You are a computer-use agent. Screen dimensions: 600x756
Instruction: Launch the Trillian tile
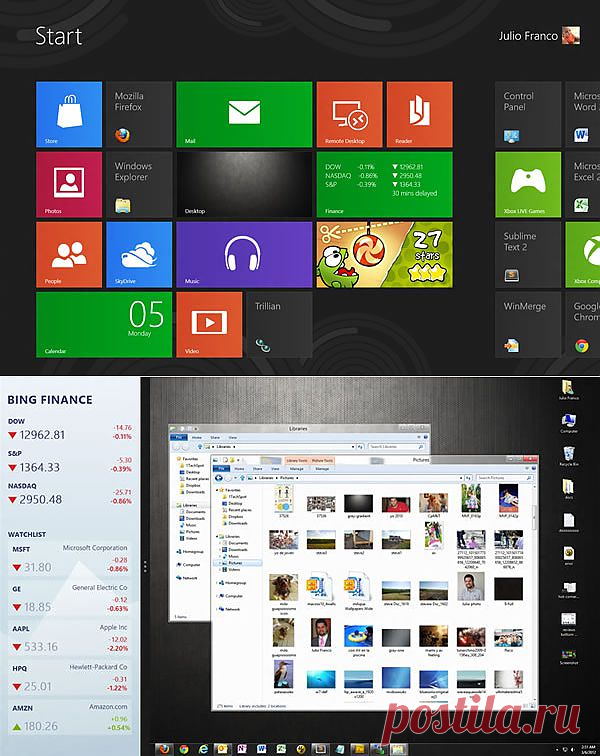click(279, 324)
